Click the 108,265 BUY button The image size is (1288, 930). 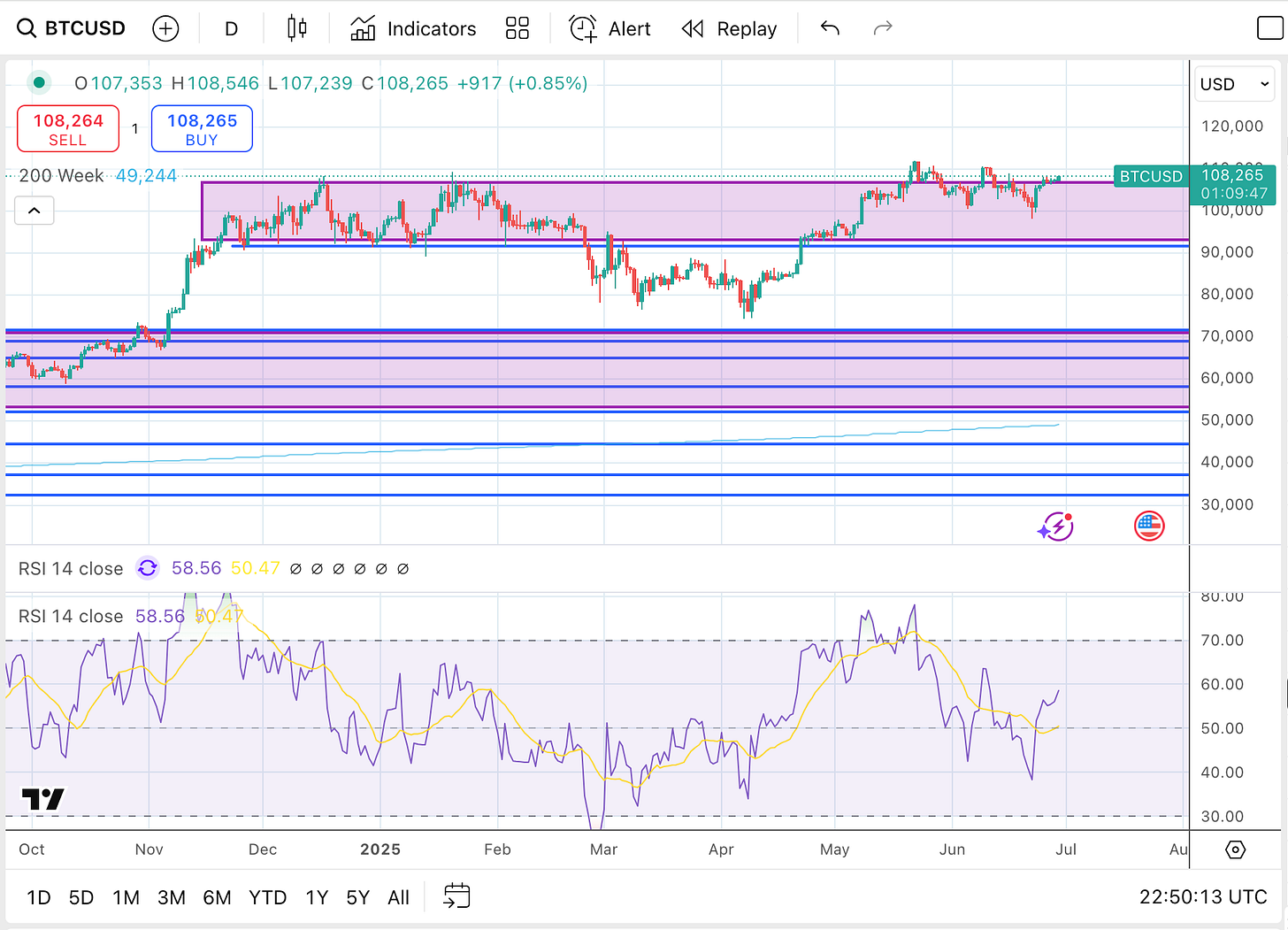tap(202, 129)
